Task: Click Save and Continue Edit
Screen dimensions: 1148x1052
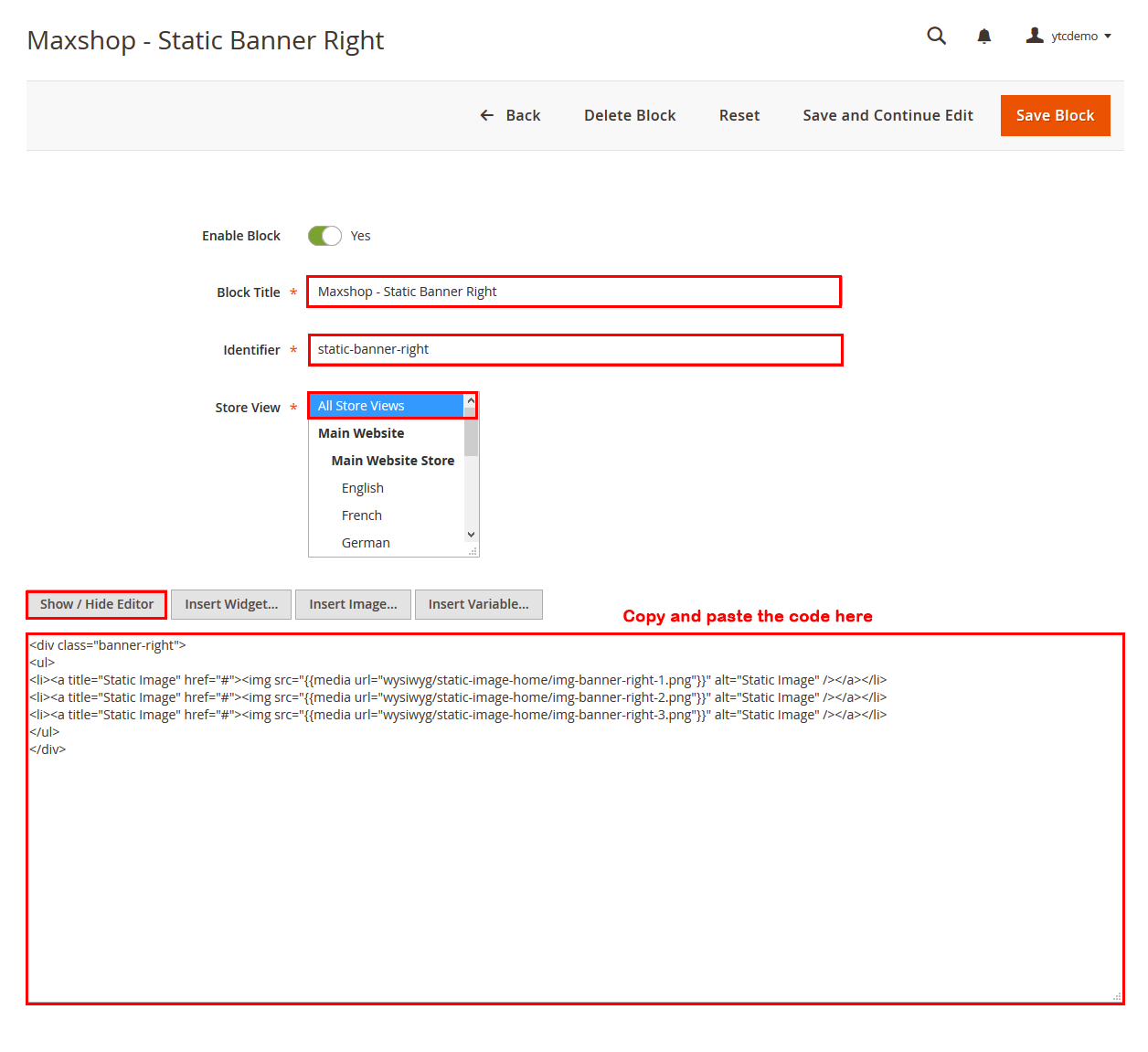Action: click(x=888, y=115)
